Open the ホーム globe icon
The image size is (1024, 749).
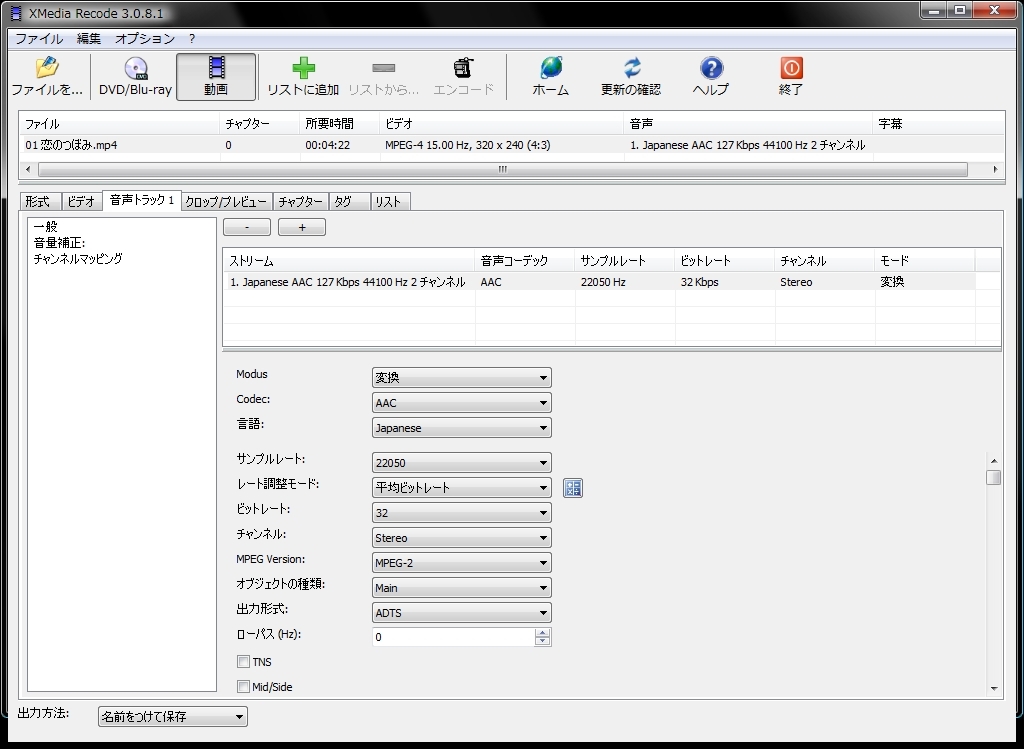coord(550,68)
